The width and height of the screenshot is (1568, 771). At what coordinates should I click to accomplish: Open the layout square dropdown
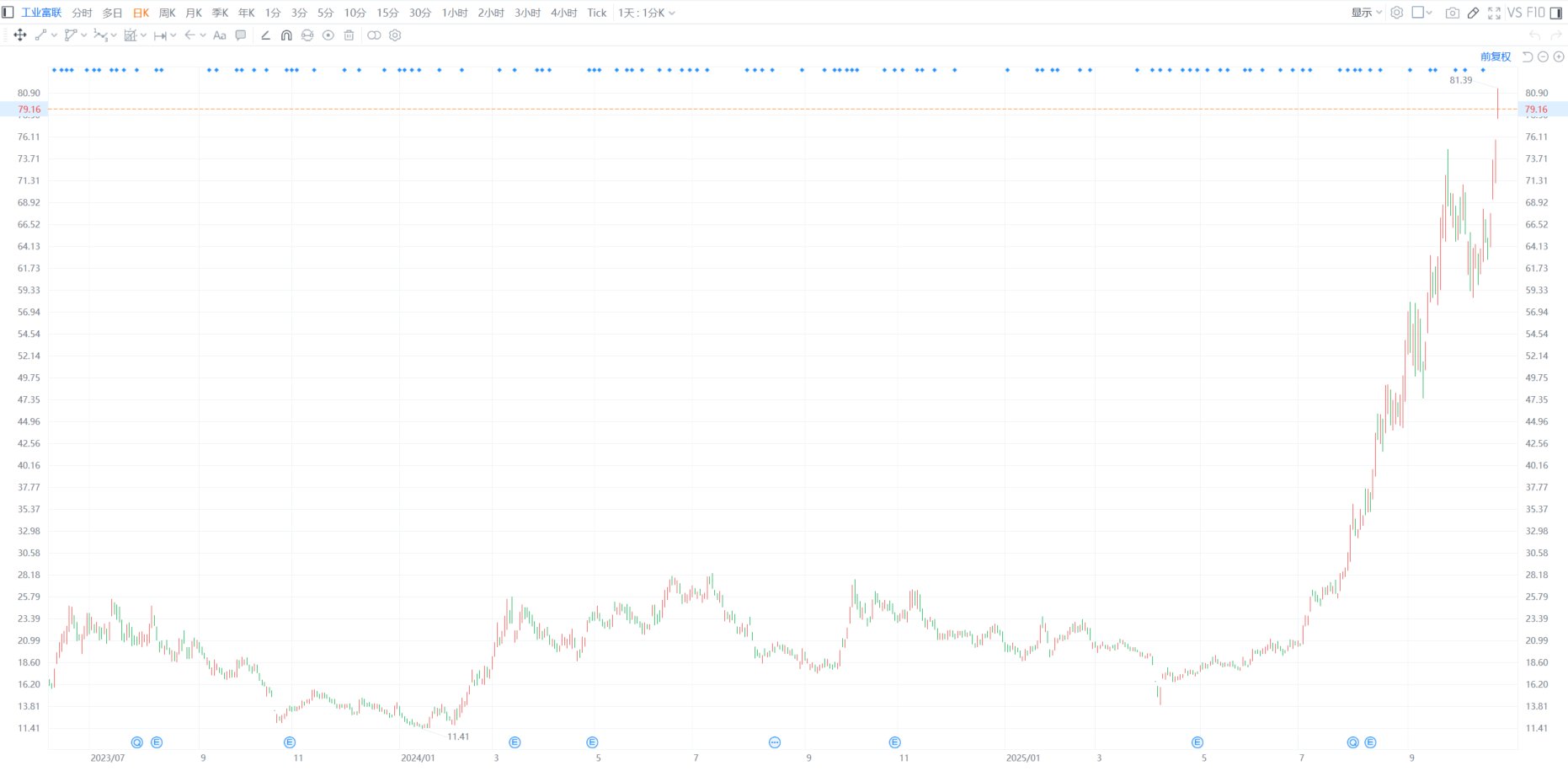(x=1421, y=13)
